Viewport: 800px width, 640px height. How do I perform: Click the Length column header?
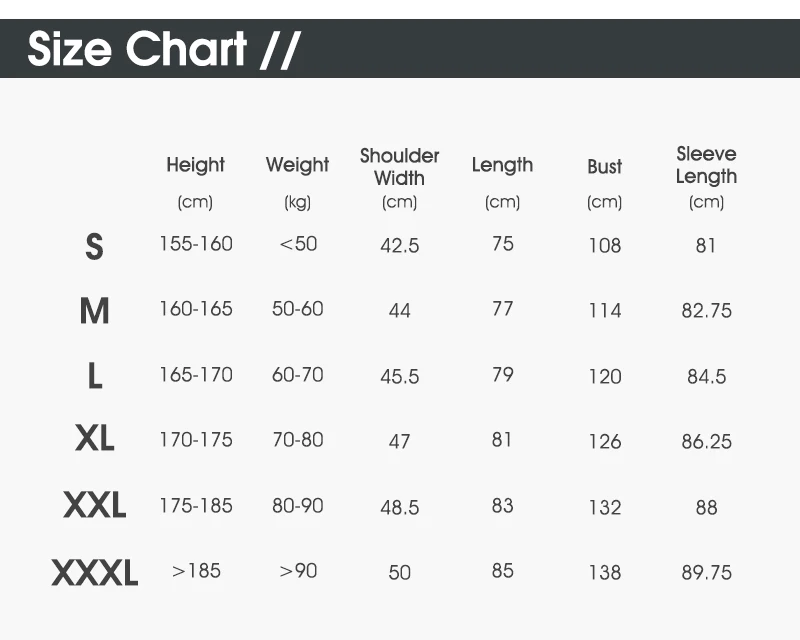pyautogui.click(x=503, y=165)
